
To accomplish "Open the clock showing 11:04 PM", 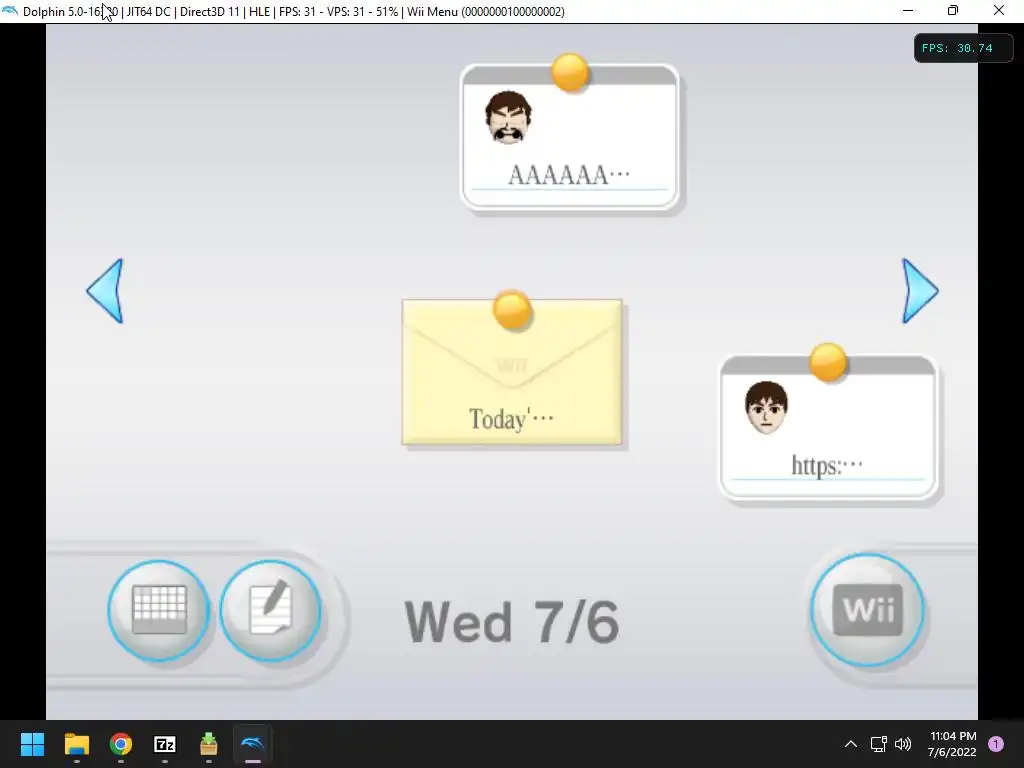I will click(x=952, y=744).
